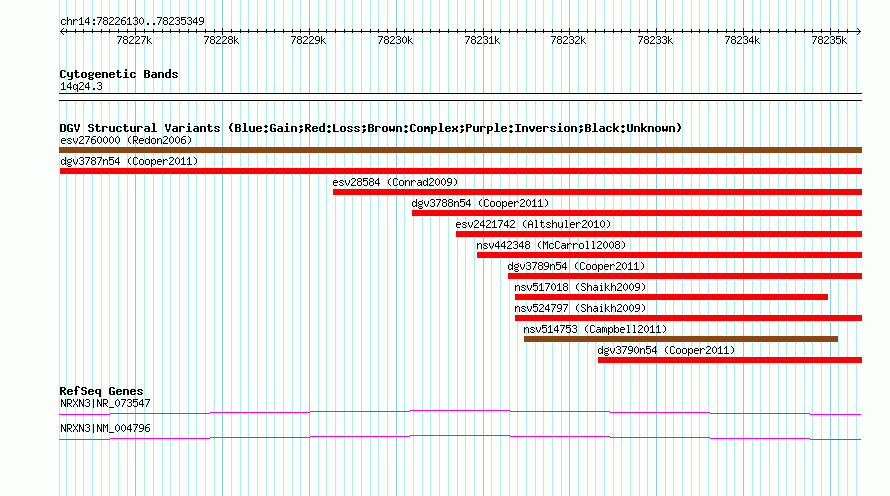Open the dgv3789n54 (Cooper2011) label
Screen dimensions: 890x496
pos(576,266)
